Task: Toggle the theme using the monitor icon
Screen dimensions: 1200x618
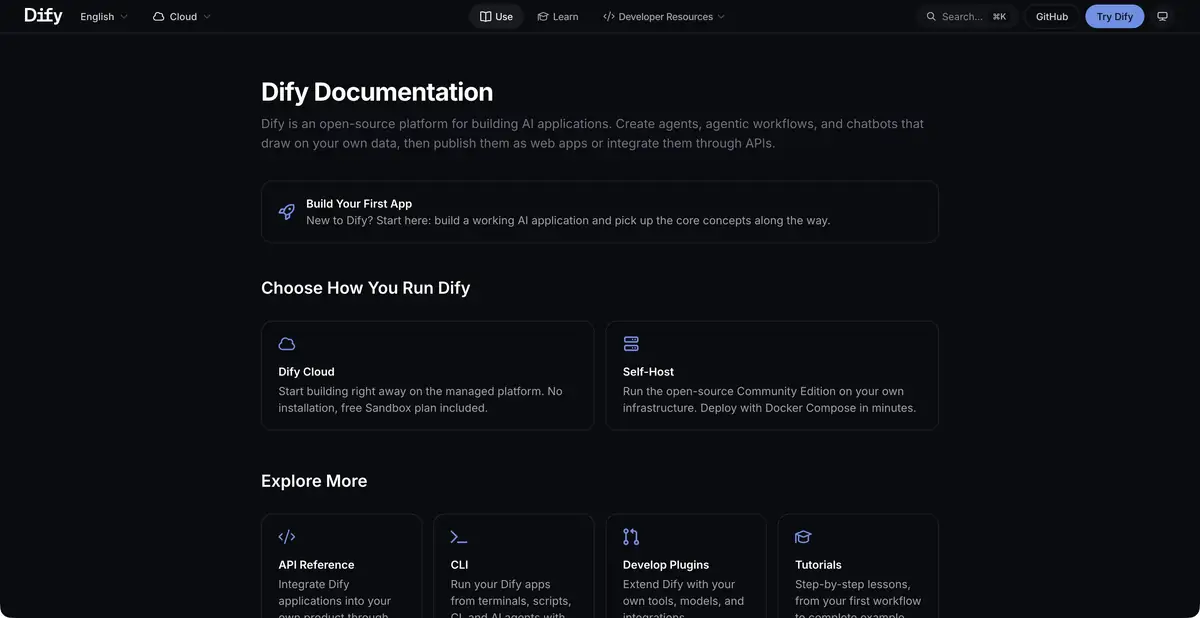Action: point(1162,17)
